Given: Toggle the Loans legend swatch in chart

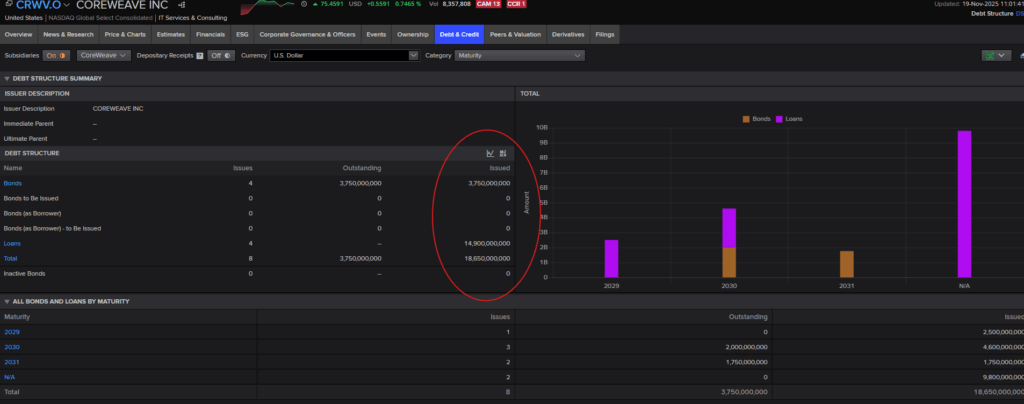Looking at the screenshot, I should point(778,119).
